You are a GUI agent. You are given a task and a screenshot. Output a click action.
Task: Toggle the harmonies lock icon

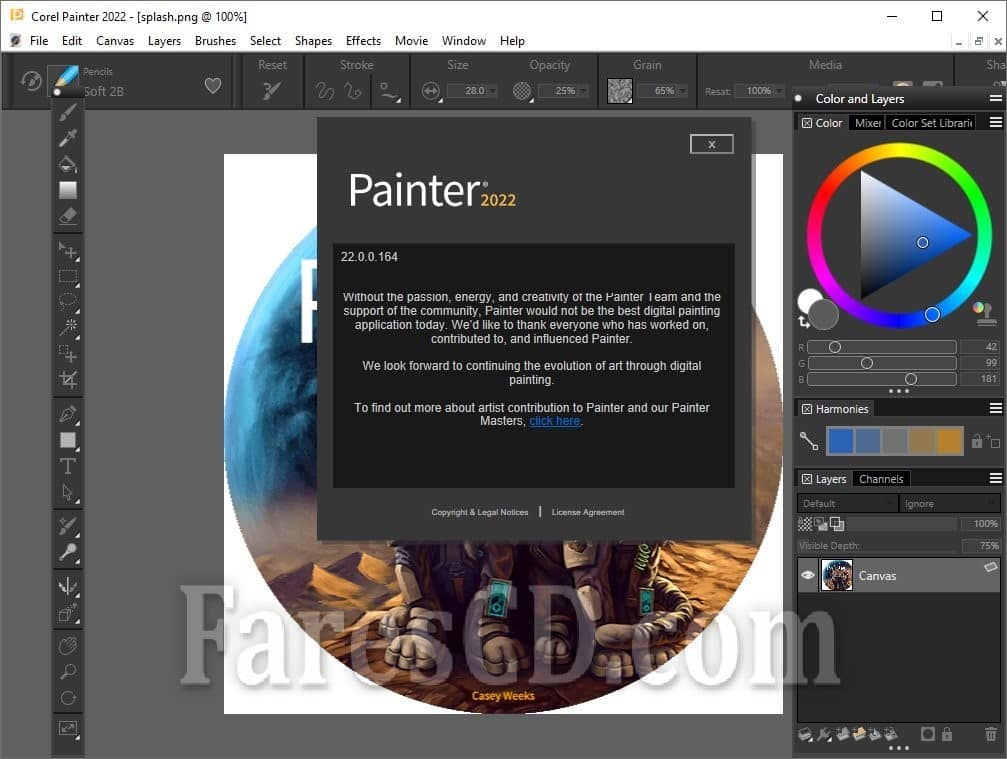point(977,441)
